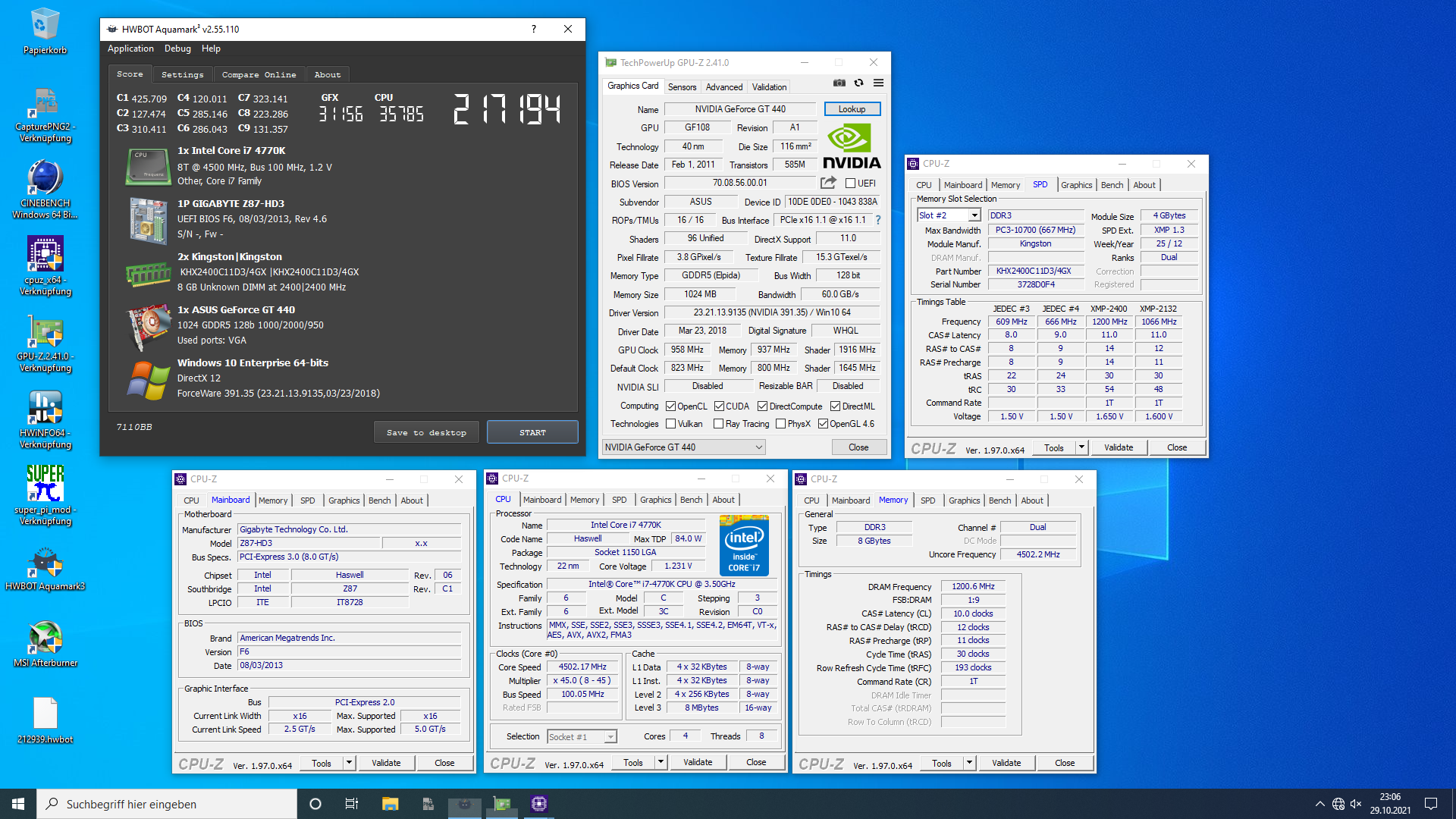Refresh GPU-Z data with the refresh icon
Screen dimensions: 1456x819
(x=858, y=83)
